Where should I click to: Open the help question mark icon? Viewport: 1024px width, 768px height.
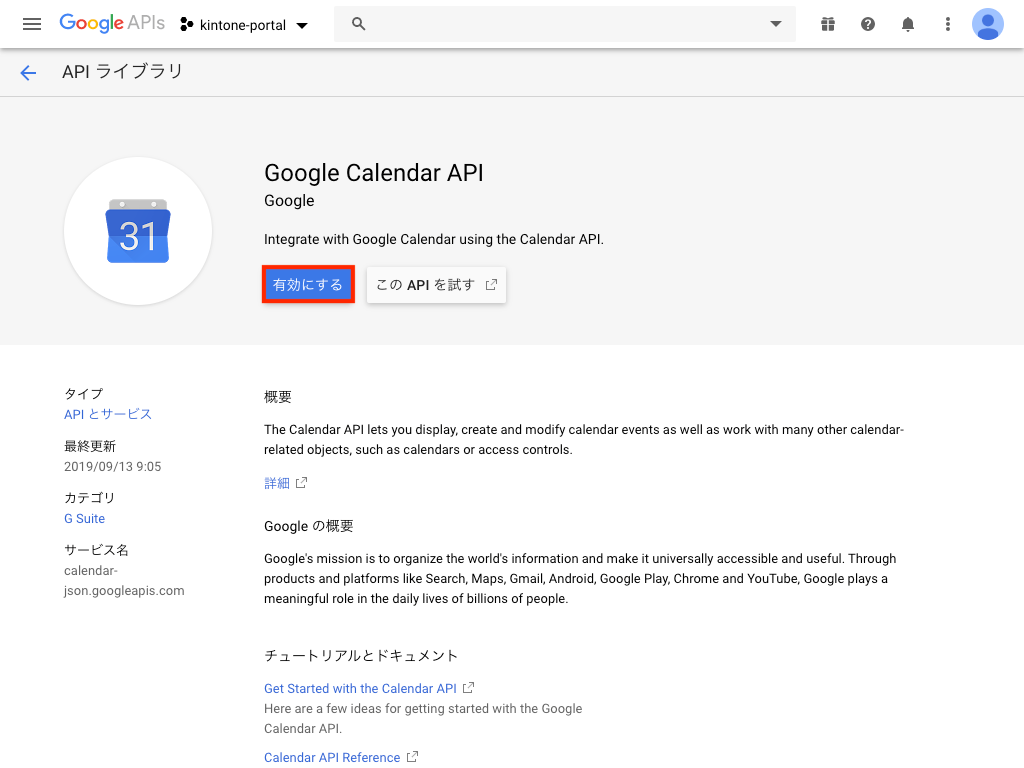[868, 24]
